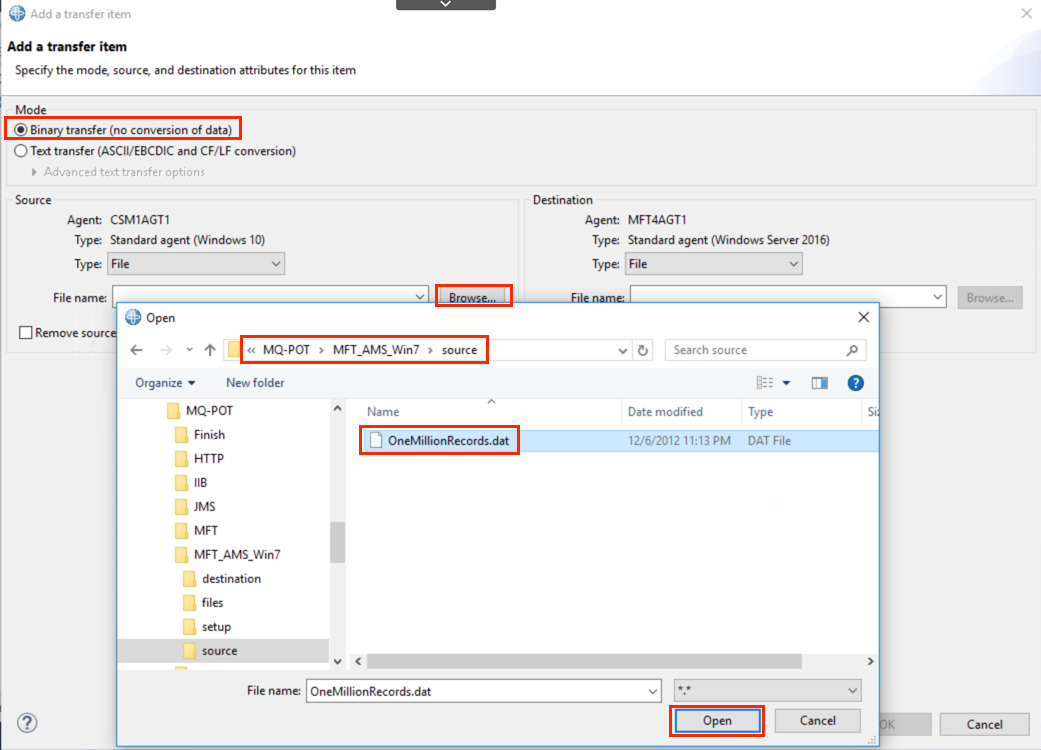This screenshot has width=1041, height=750.
Task: Expand Advanced text transfer options
Action: click(x=34, y=172)
